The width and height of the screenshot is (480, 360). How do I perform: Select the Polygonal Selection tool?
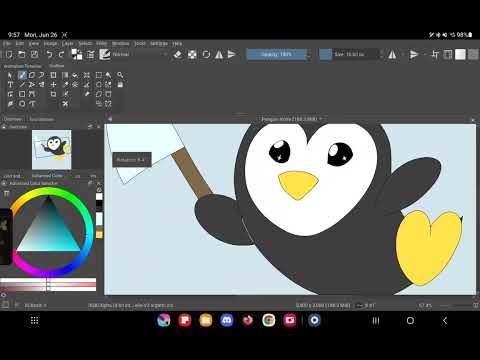pyautogui.click(x=99, y=94)
